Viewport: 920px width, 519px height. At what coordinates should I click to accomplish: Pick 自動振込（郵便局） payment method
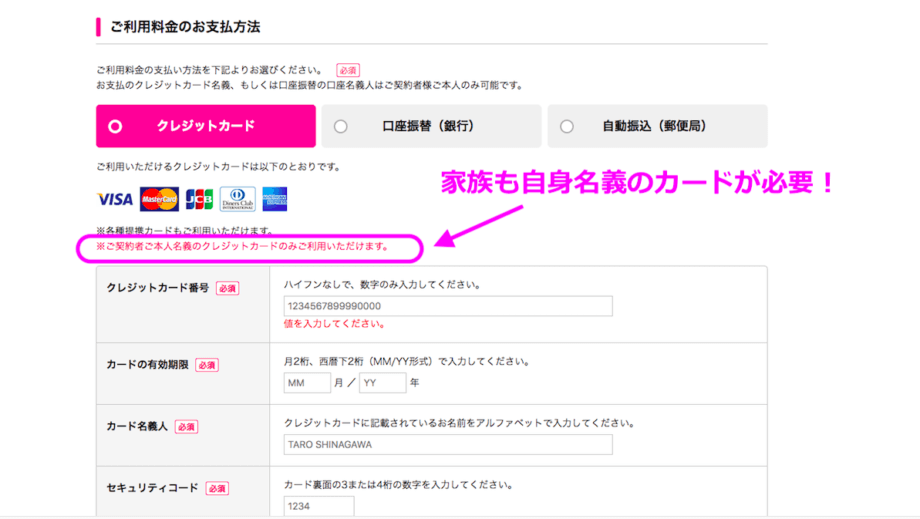[657, 127]
